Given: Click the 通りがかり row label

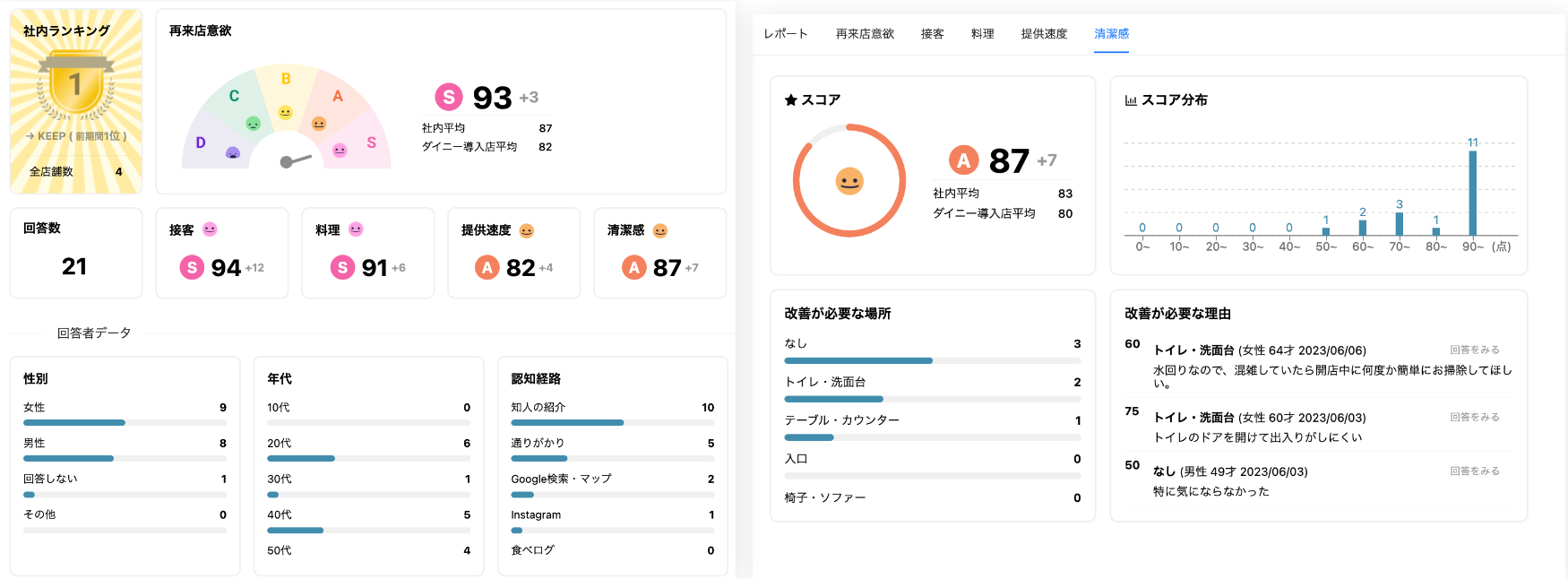Looking at the screenshot, I should [x=538, y=443].
